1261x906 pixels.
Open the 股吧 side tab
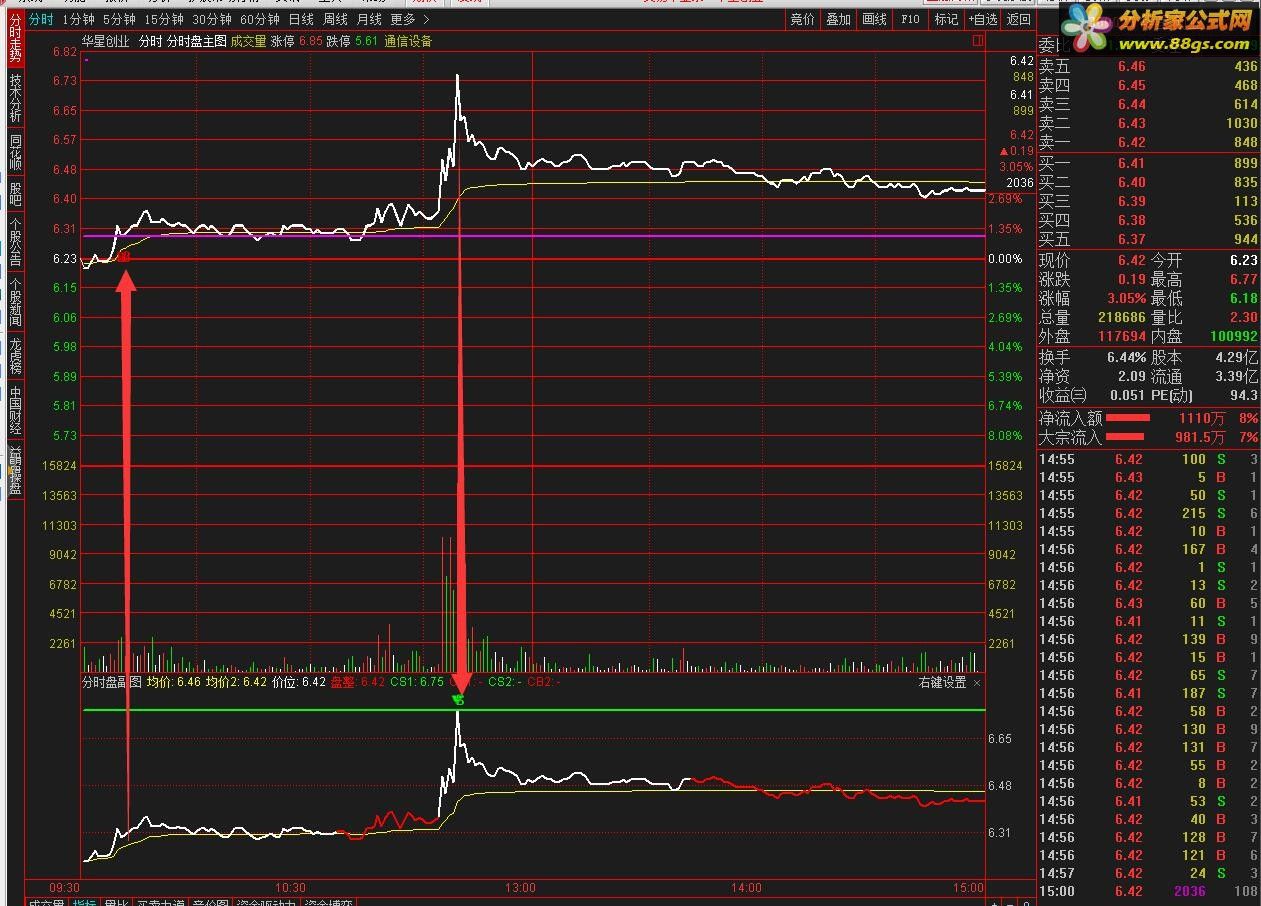pyautogui.click(x=15, y=192)
